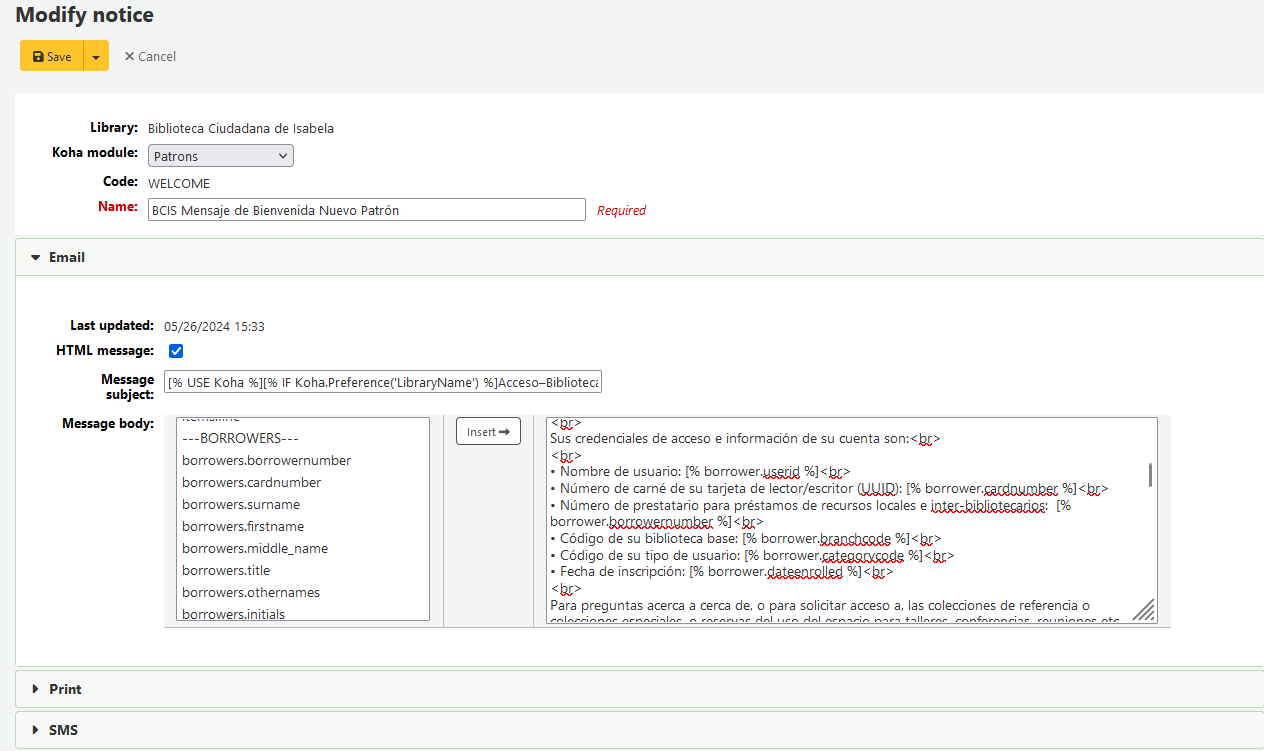Choose borrowers.firstname from the list
1264x751 pixels.
pyautogui.click(x=242, y=526)
